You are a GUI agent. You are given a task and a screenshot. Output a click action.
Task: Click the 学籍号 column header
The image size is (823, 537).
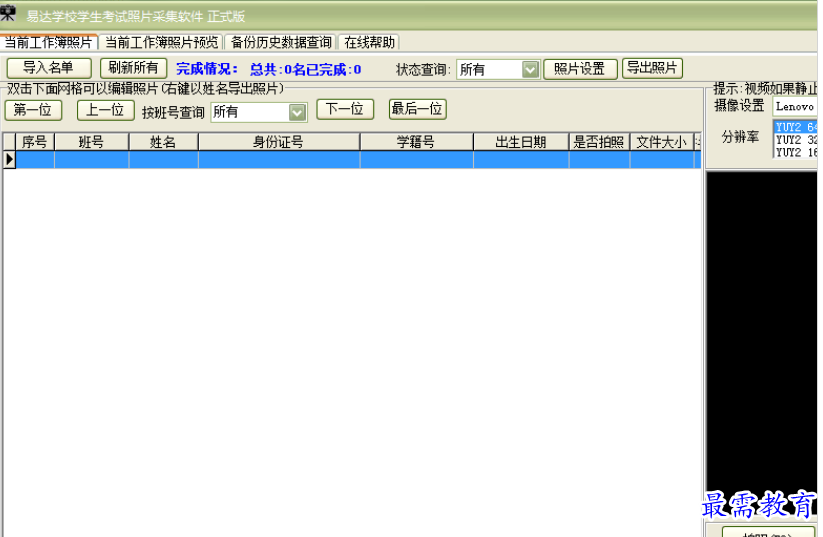(x=417, y=142)
